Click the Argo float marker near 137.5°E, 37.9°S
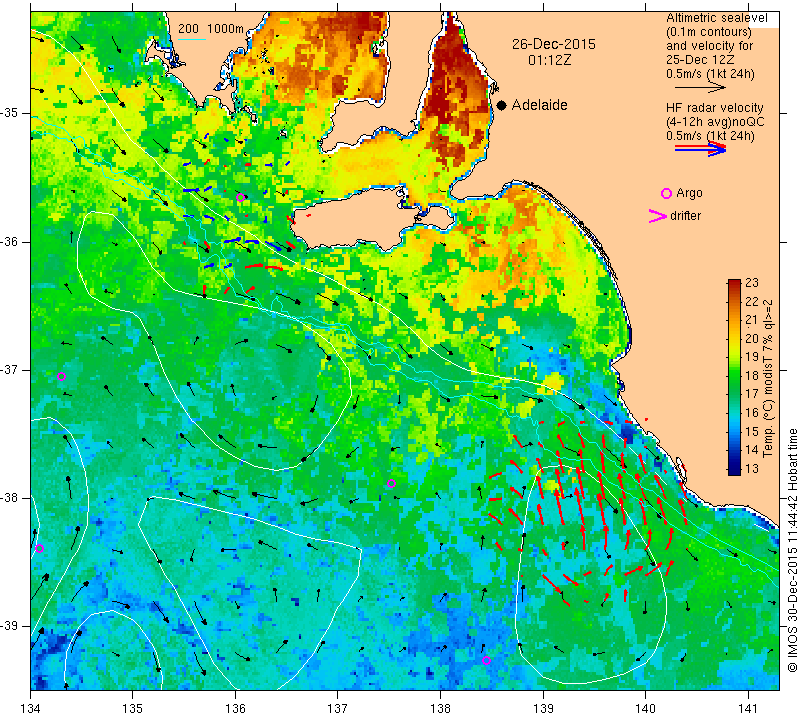This screenshot has width=800, height=720. tap(391, 483)
